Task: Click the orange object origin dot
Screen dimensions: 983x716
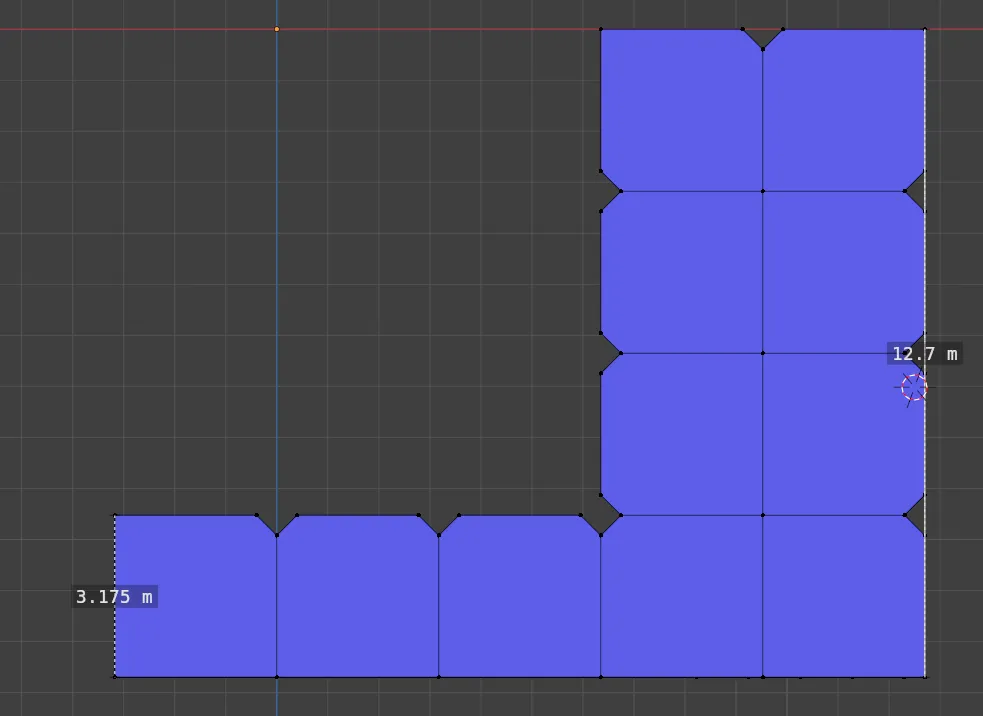Action: pos(276,29)
